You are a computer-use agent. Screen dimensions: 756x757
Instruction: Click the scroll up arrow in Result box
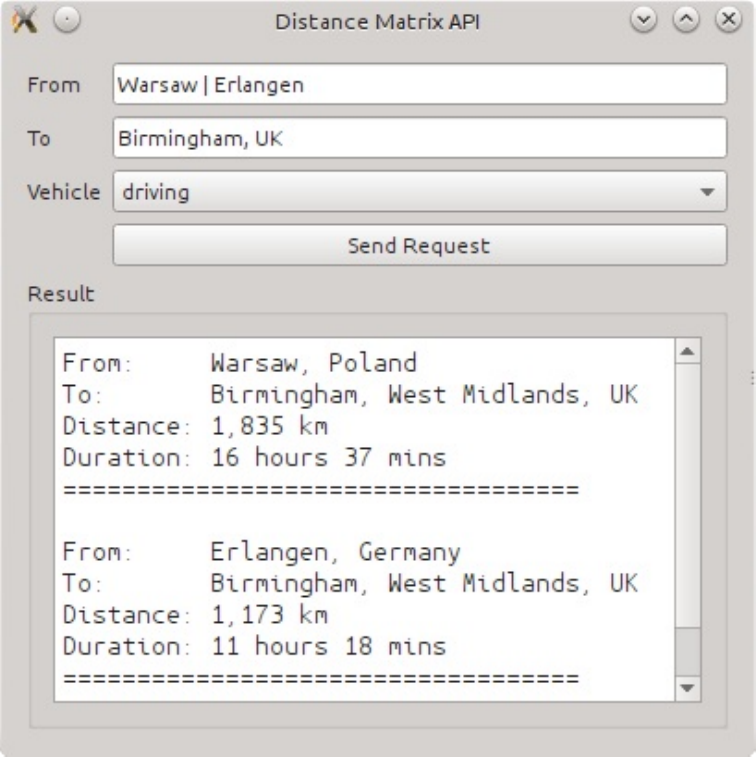coord(687,351)
